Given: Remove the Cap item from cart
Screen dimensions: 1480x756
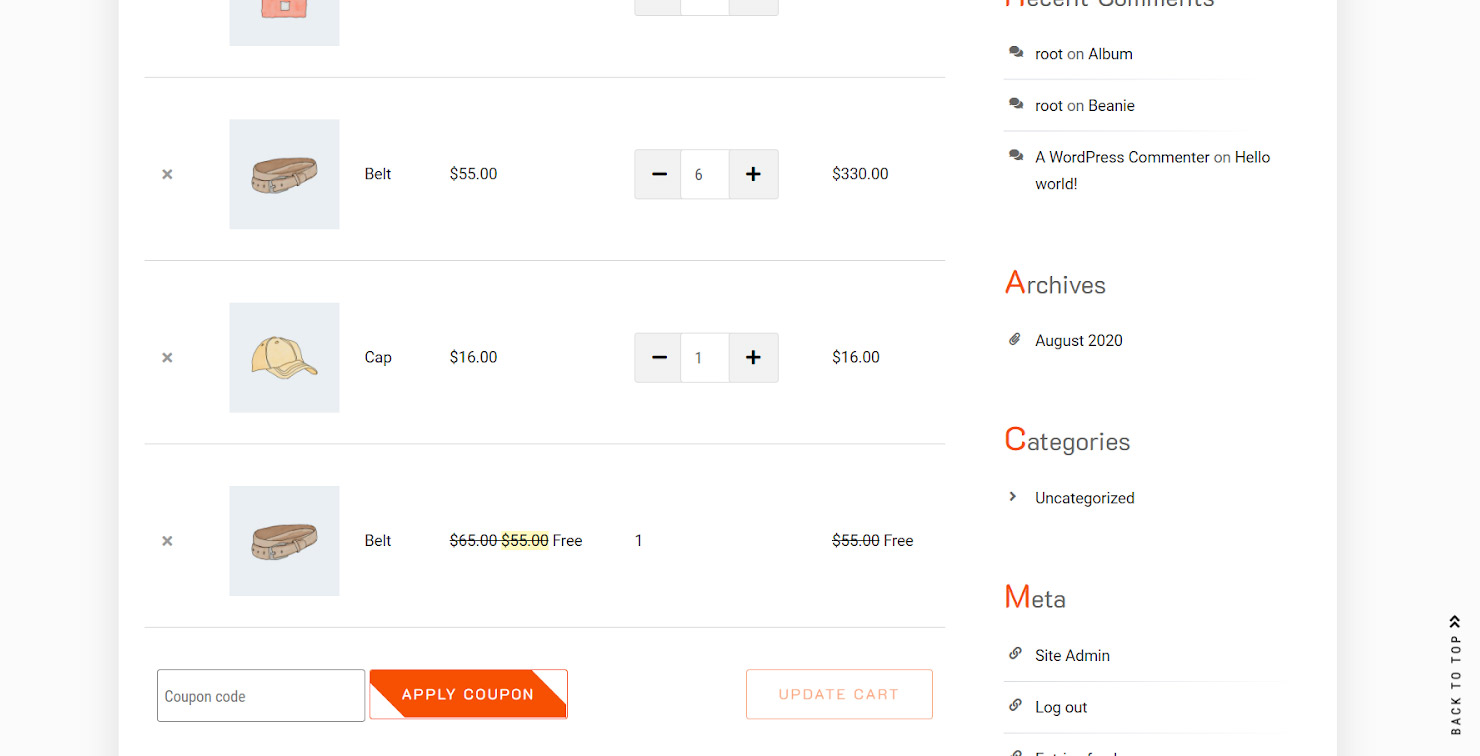Looking at the screenshot, I should click(x=167, y=358).
